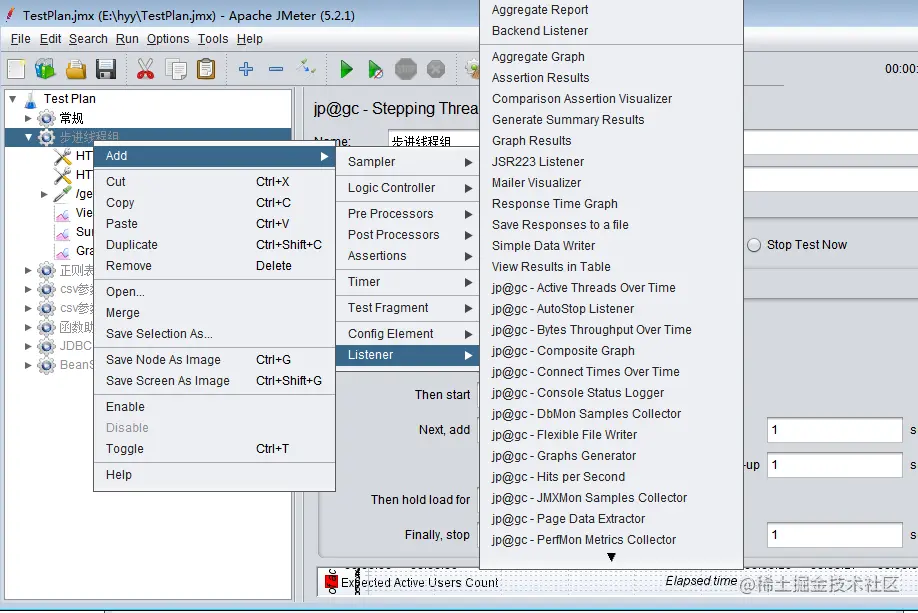The height and width of the screenshot is (613, 918).
Task: Open the Options menu
Action: 168,39
